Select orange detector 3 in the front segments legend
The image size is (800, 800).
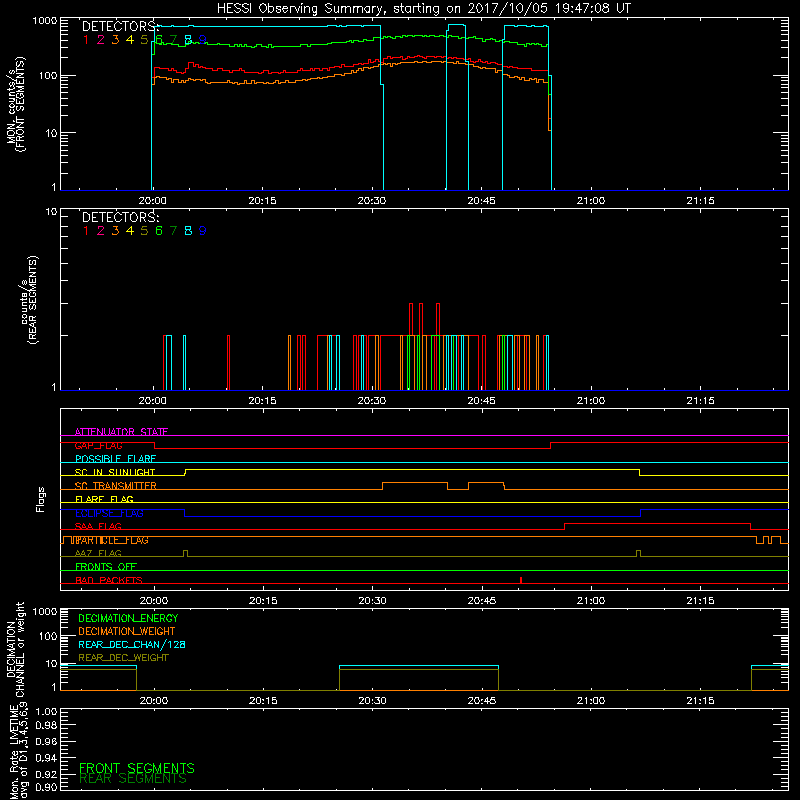pyautogui.click(x=115, y=40)
